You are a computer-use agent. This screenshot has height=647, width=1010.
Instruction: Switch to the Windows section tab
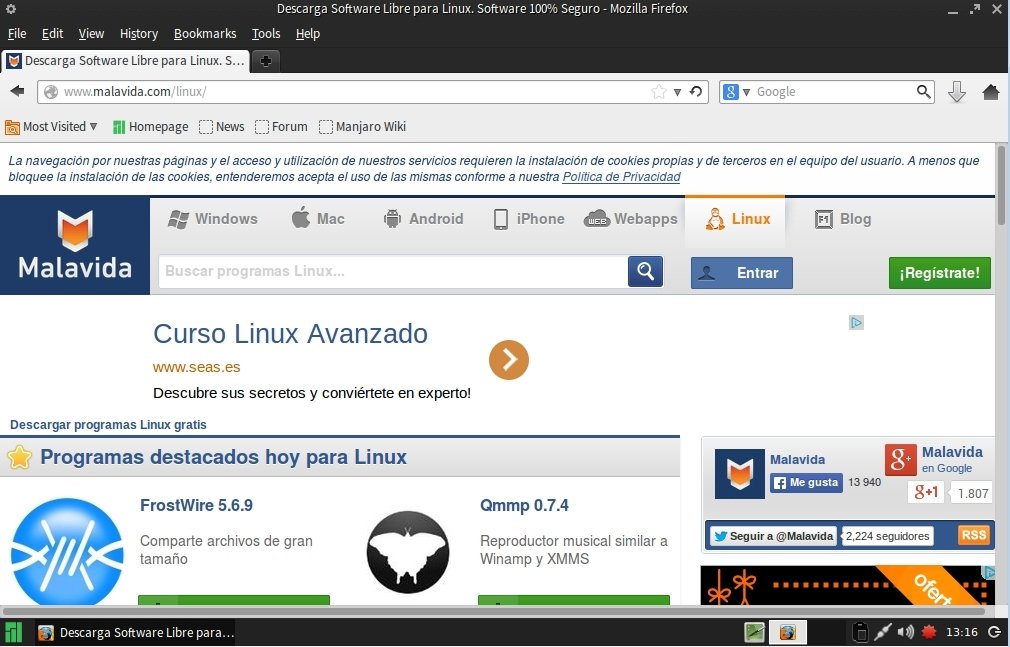click(213, 219)
